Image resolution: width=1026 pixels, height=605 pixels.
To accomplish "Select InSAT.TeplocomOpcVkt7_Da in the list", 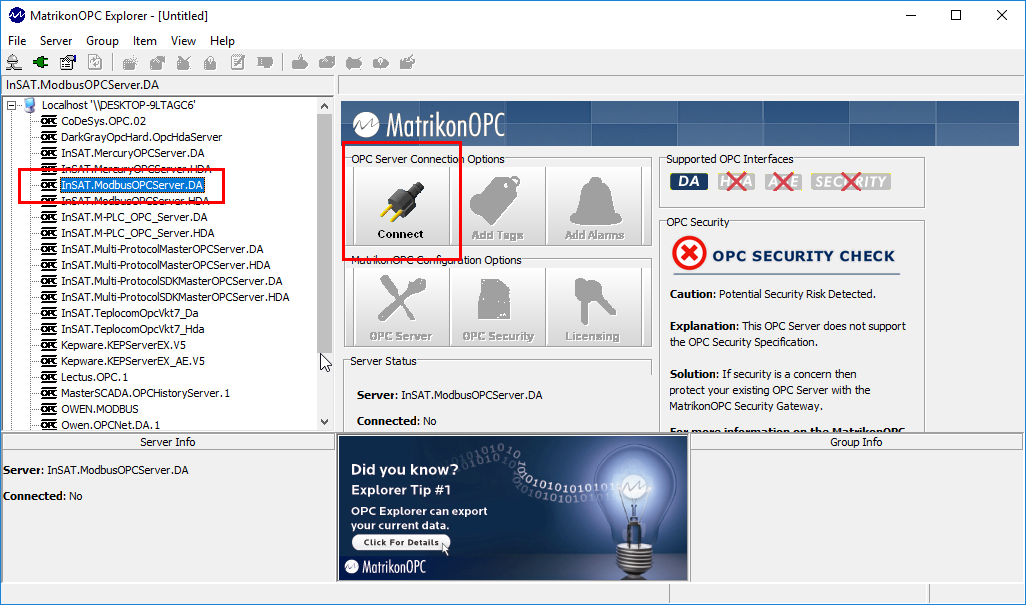I will pos(129,313).
